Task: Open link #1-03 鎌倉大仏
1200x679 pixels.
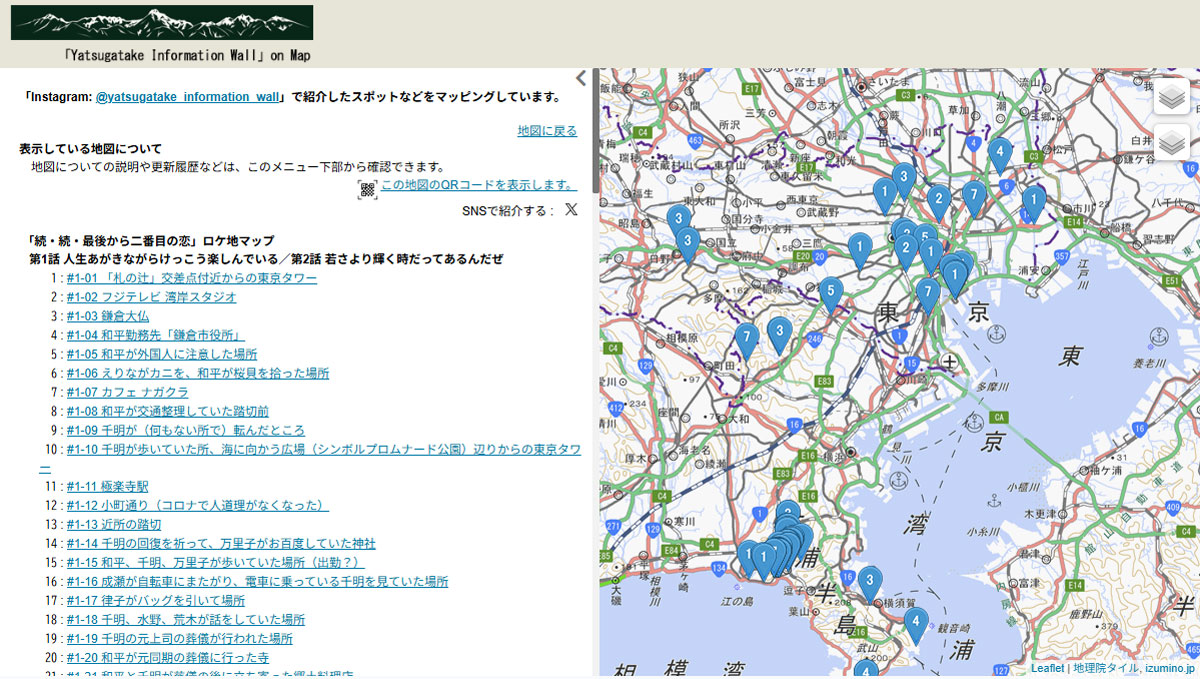Action: 108,316
